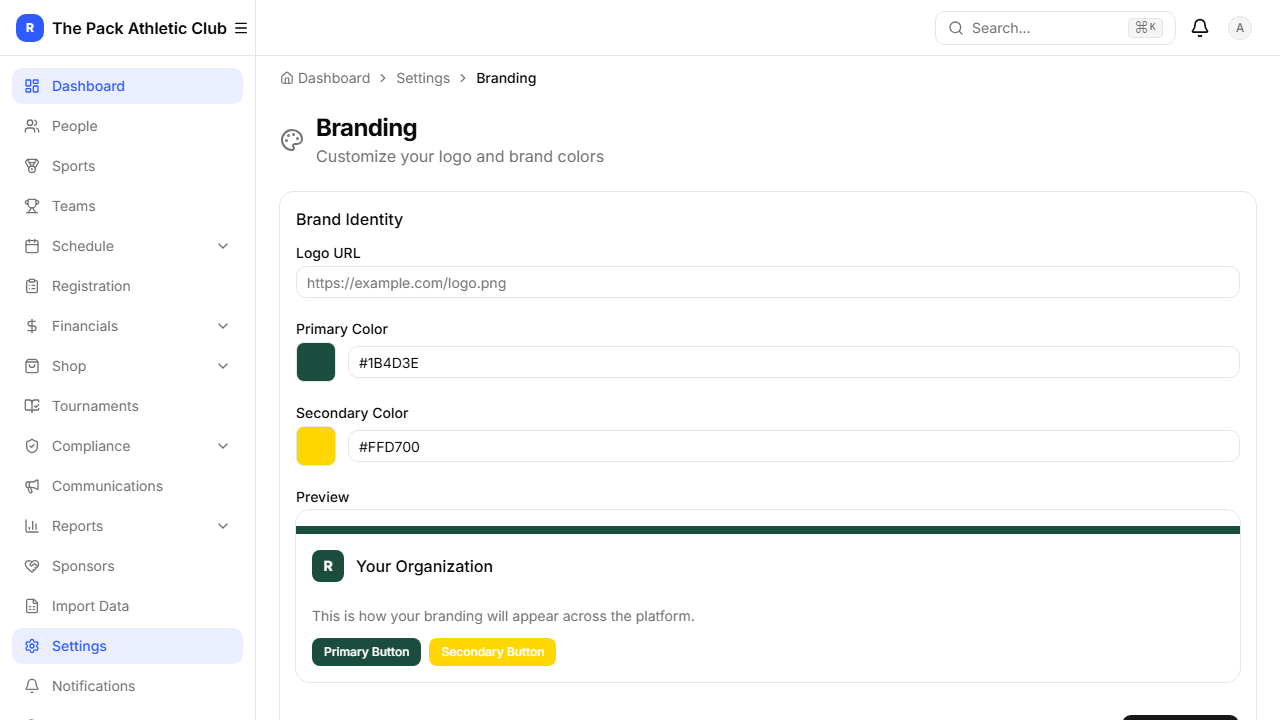The image size is (1280, 720).
Task: Expand the Shop submenu chevron
Action: coord(223,366)
